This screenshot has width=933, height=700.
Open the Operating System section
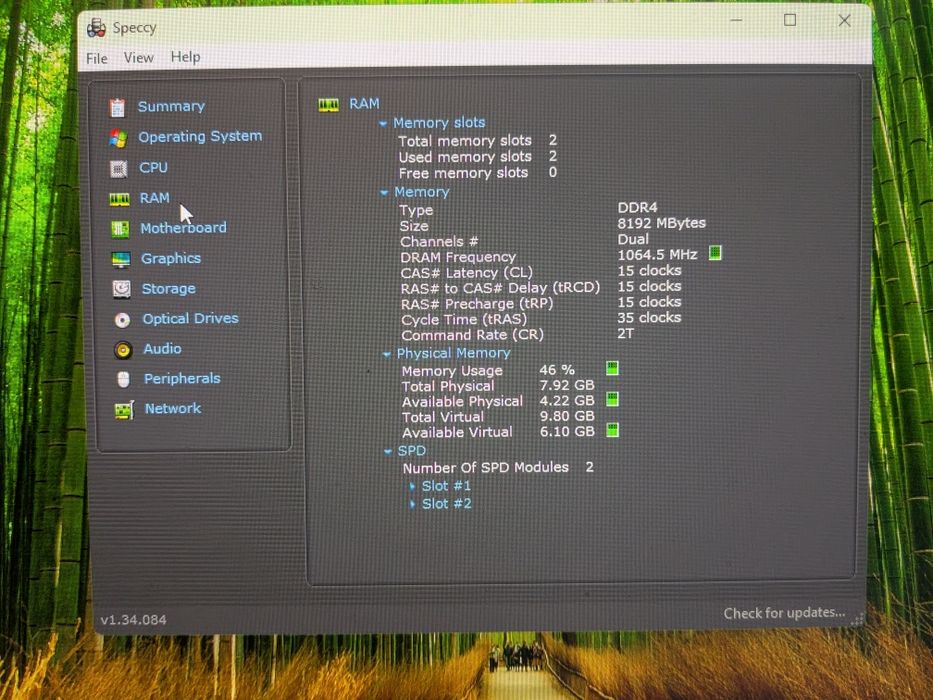200,137
